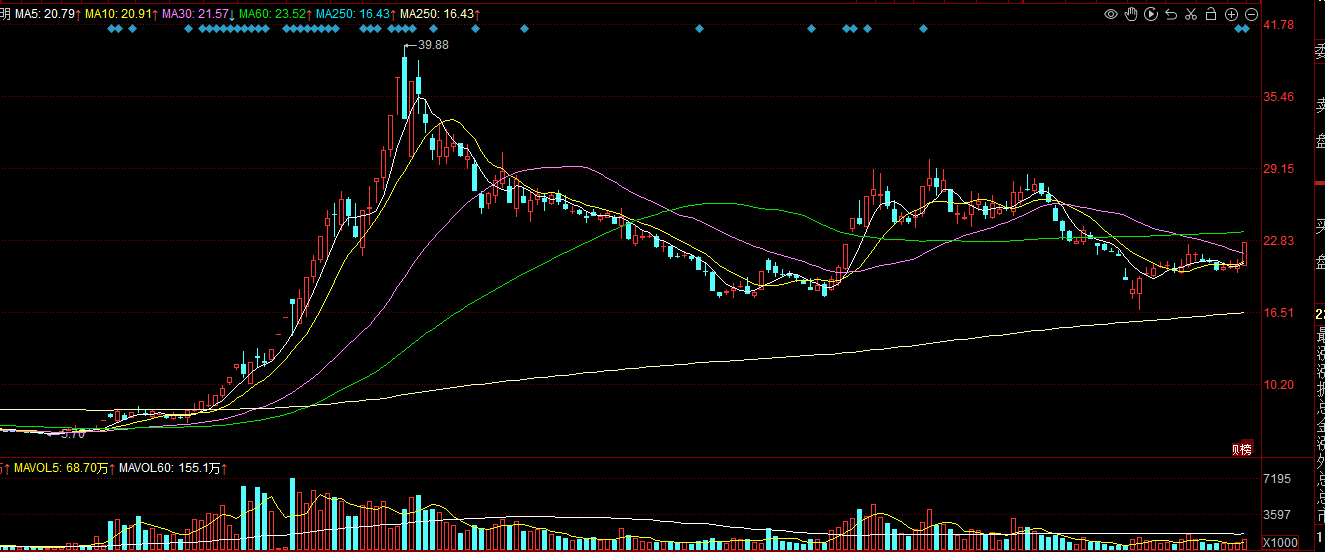1325x552 pixels.
Task: Click the undo arrow icon
Action: point(1171,14)
